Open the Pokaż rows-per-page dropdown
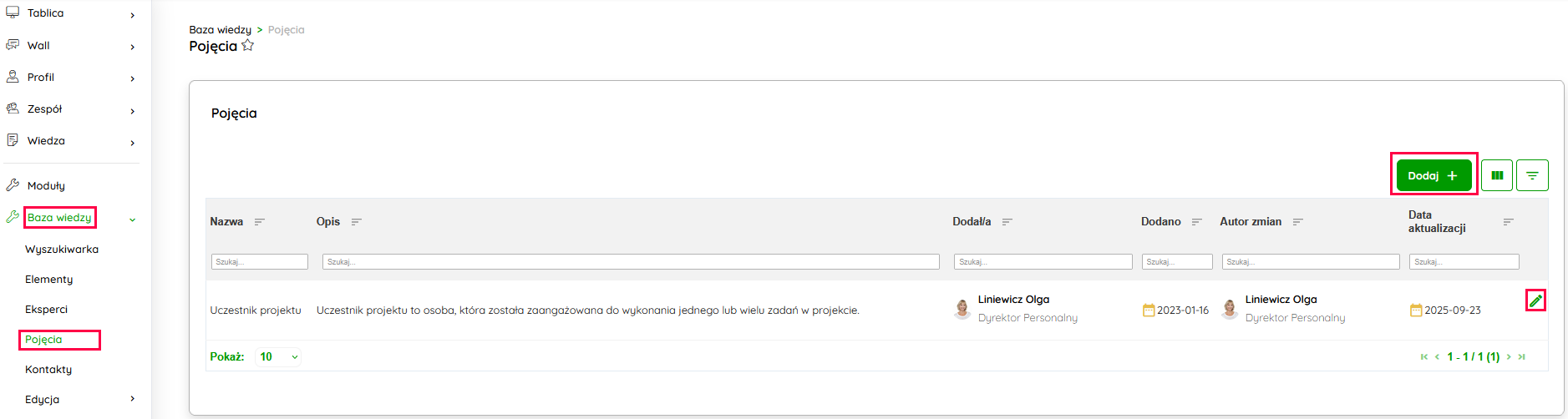 278,357
